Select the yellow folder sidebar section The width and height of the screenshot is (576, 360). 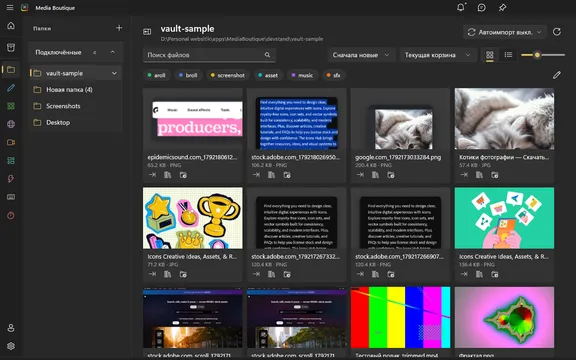click(x=11, y=69)
